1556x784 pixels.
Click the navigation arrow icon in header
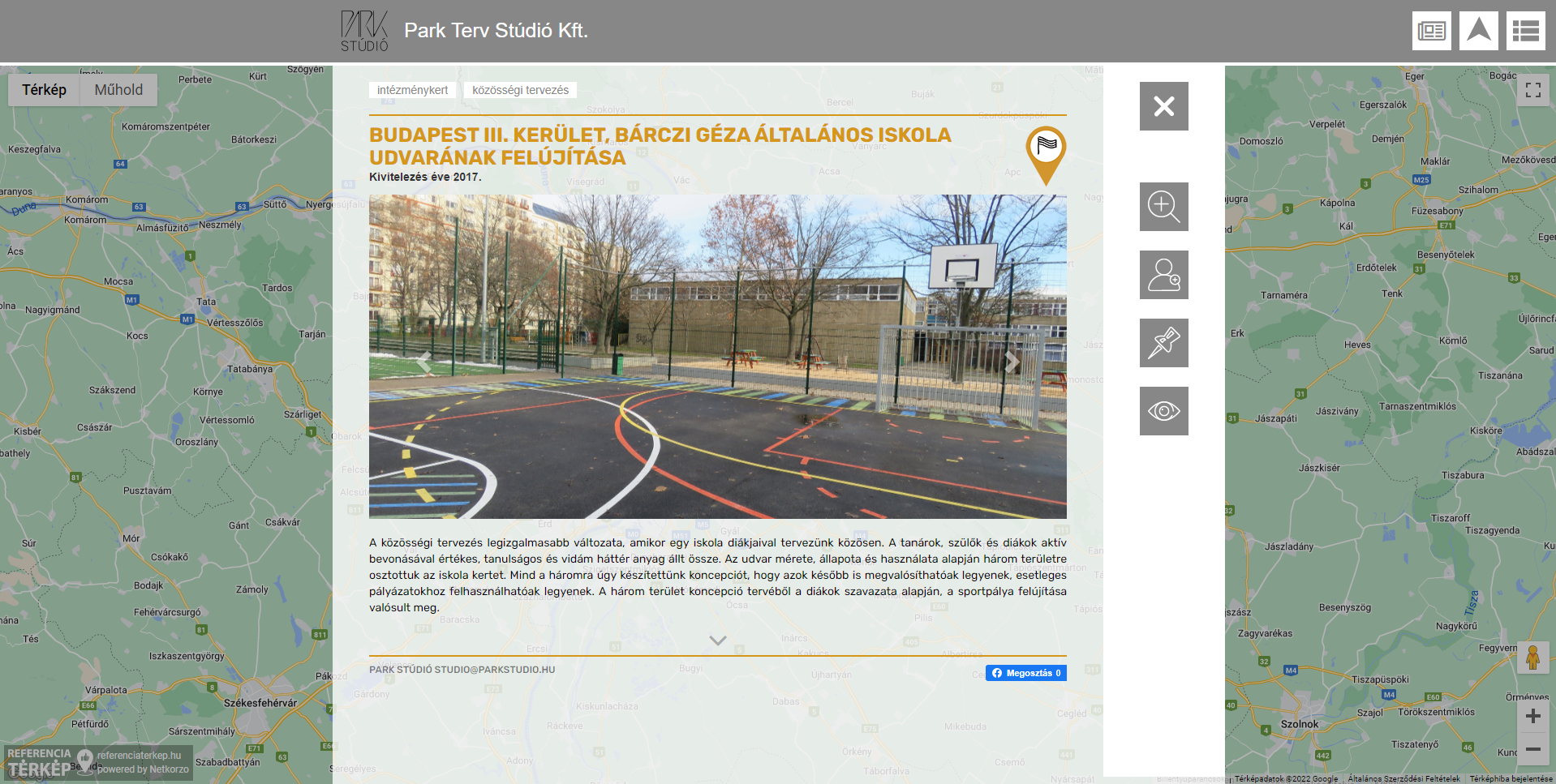(1478, 31)
